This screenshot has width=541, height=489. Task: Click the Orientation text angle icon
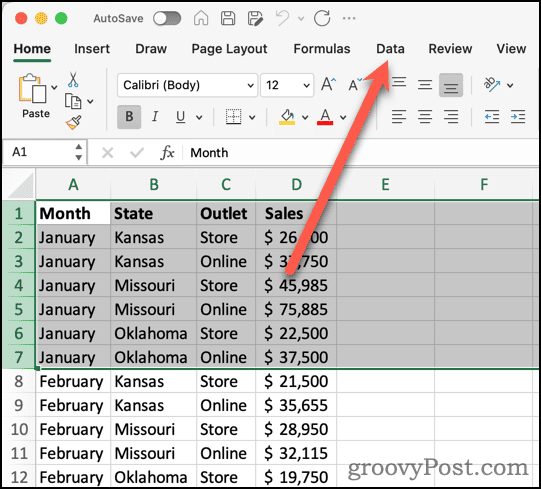[x=492, y=85]
